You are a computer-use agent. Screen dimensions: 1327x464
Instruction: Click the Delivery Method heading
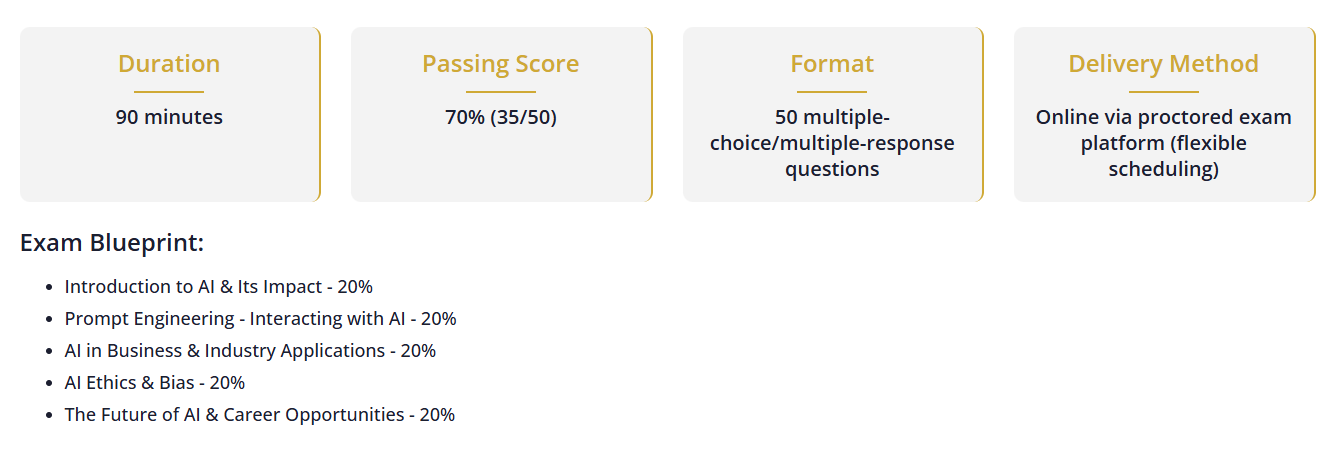[1163, 64]
